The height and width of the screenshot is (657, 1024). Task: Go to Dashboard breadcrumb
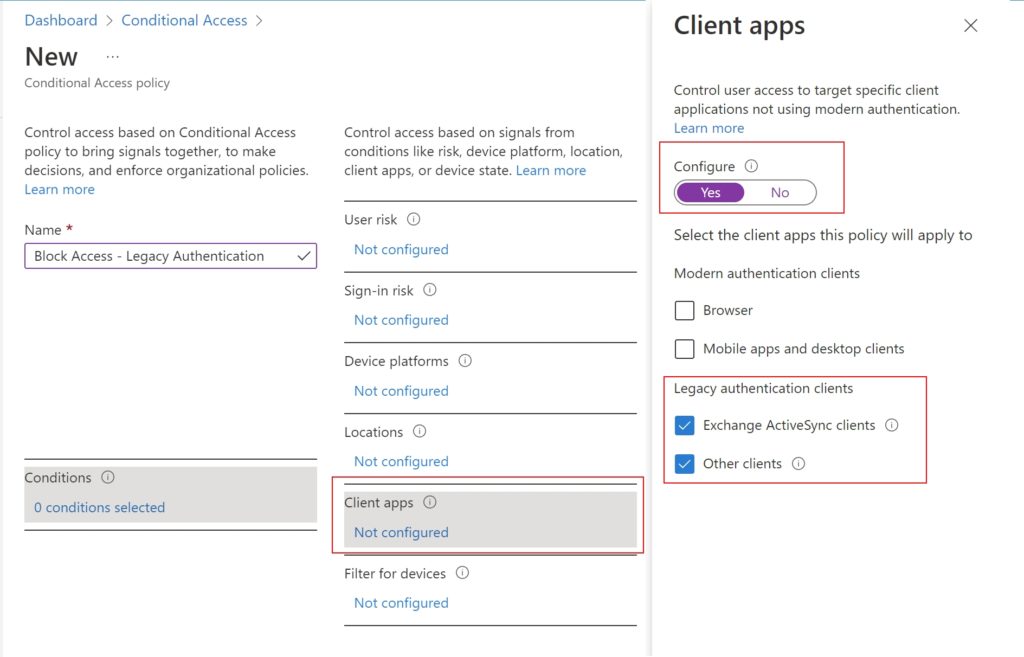(61, 20)
